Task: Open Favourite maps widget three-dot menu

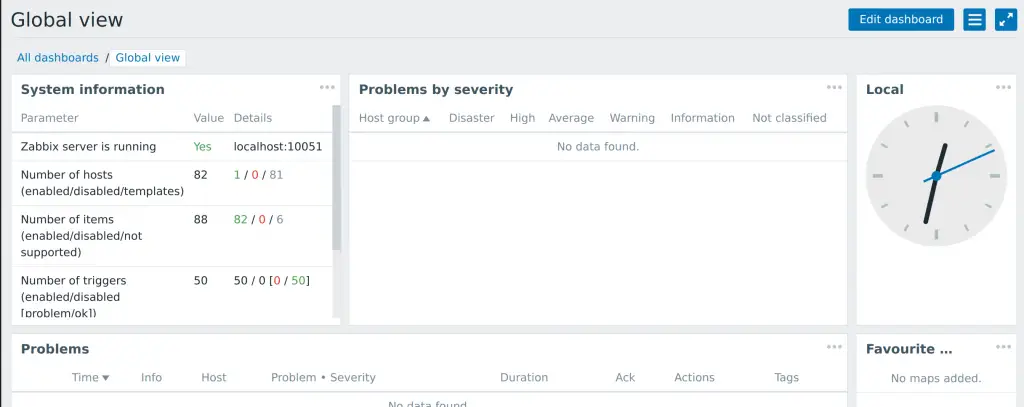Action: click(1003, 347)
